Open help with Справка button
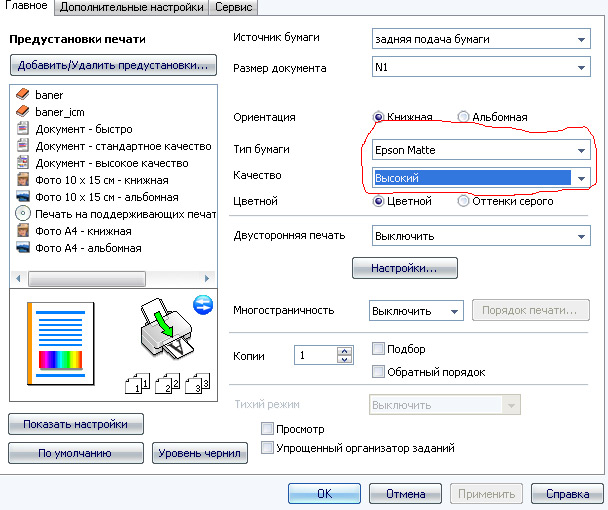 click(x=567, y=494)
